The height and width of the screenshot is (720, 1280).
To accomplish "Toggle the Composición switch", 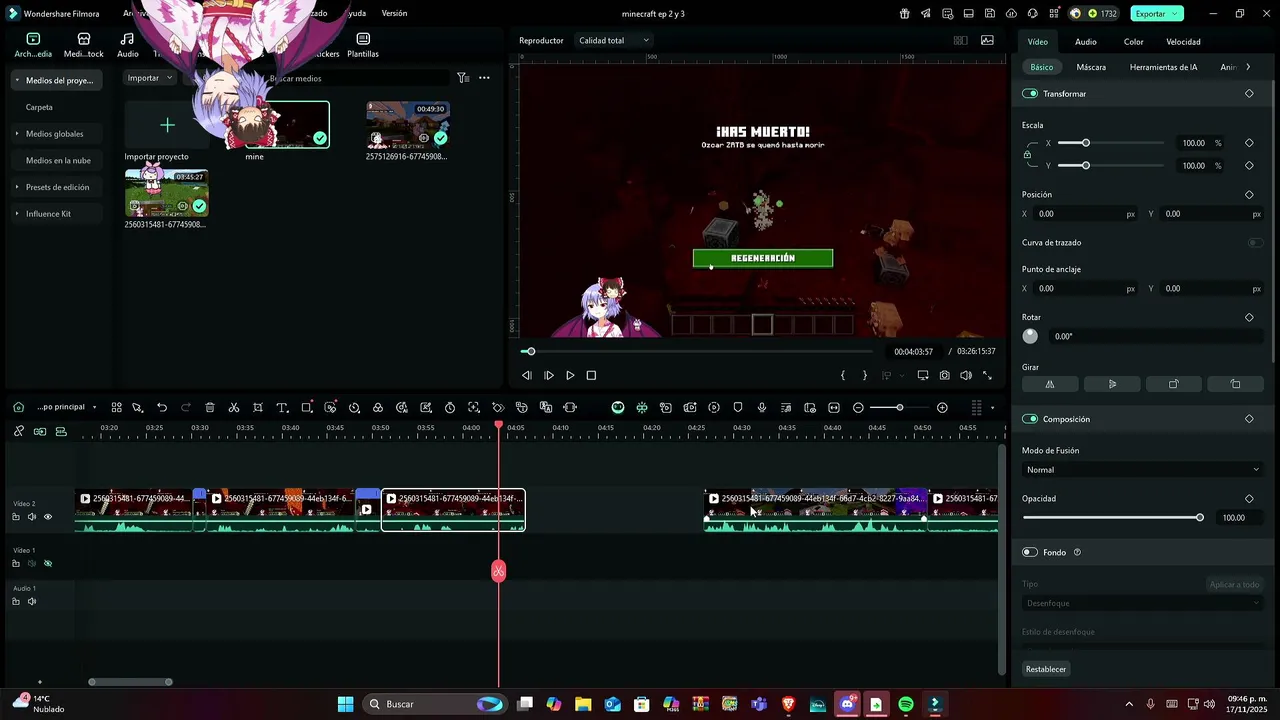I will tap(1030, 419).
